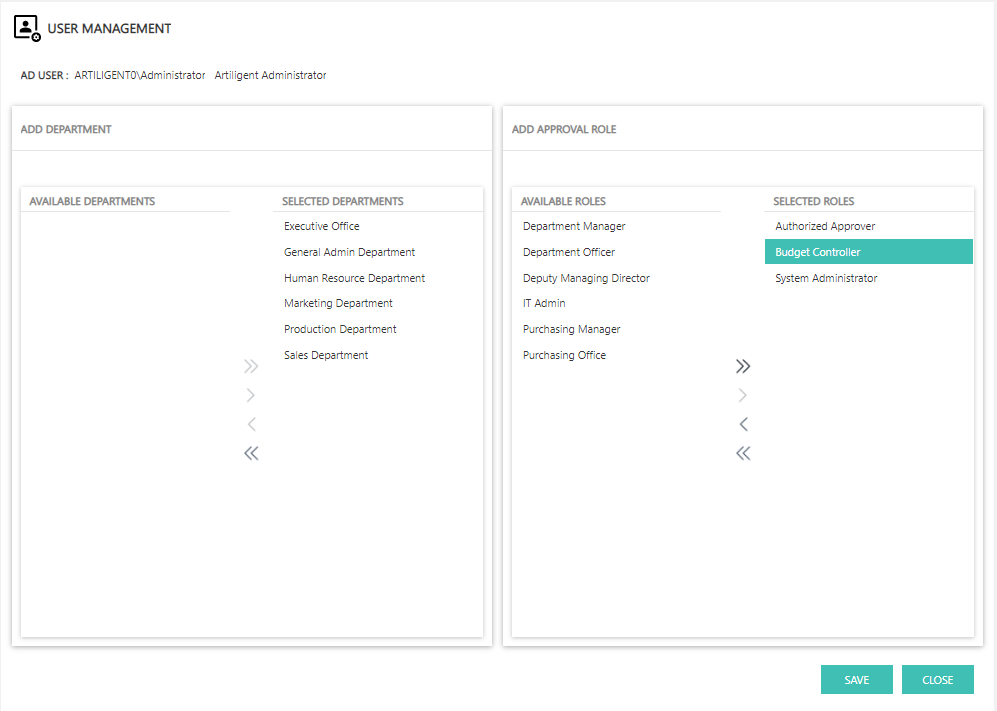This screenshot has width=997, height=711.
Task: Click the User Management profile icon
Action: point(27,29)
